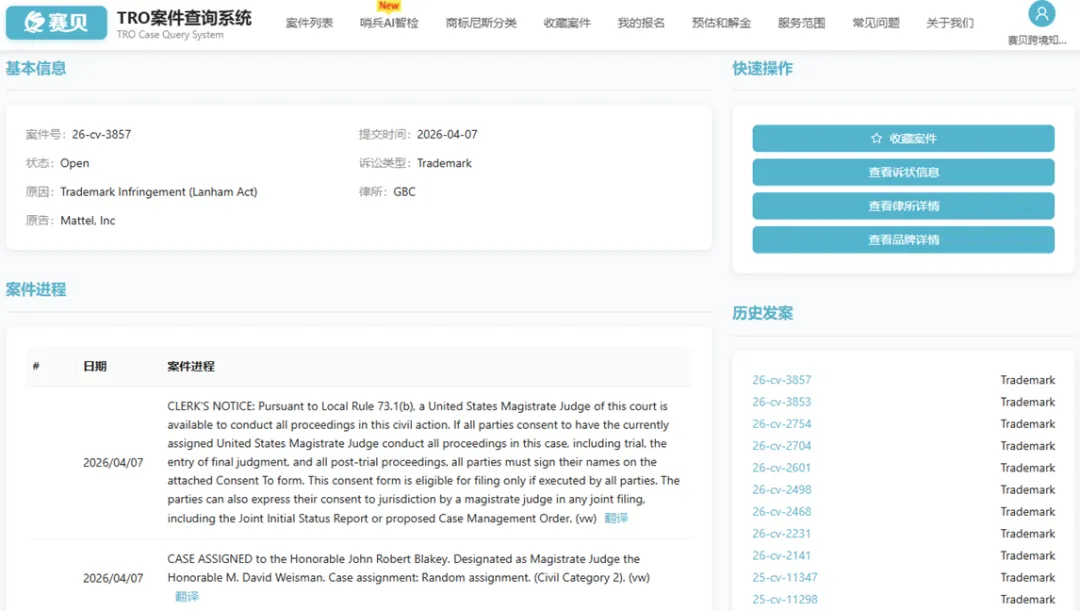Click the 案件进程 column header in table
Screen dimensions: 1080x611
[191, 366]
